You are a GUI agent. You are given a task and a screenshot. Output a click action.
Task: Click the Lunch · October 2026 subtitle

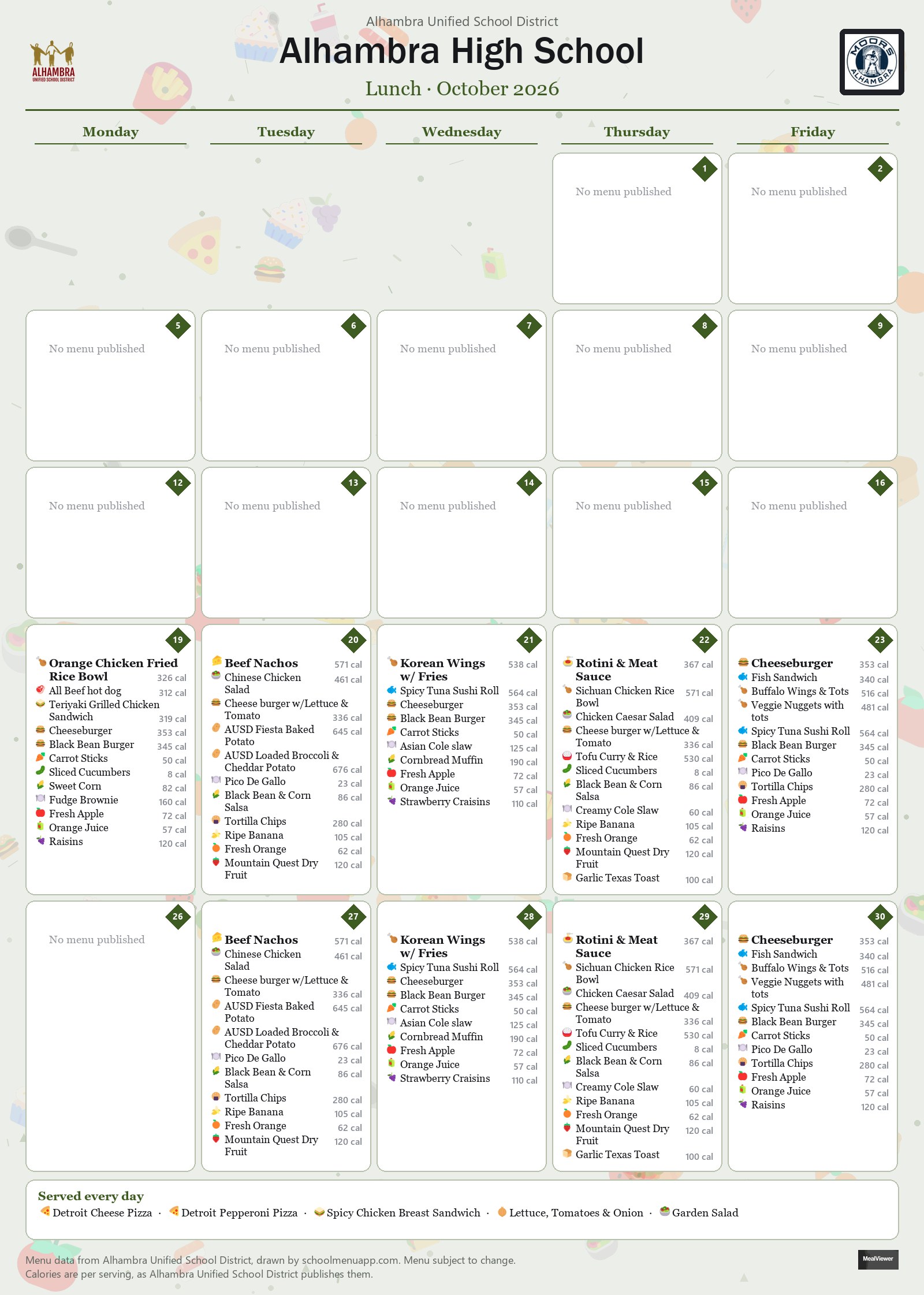coord(462,88)
